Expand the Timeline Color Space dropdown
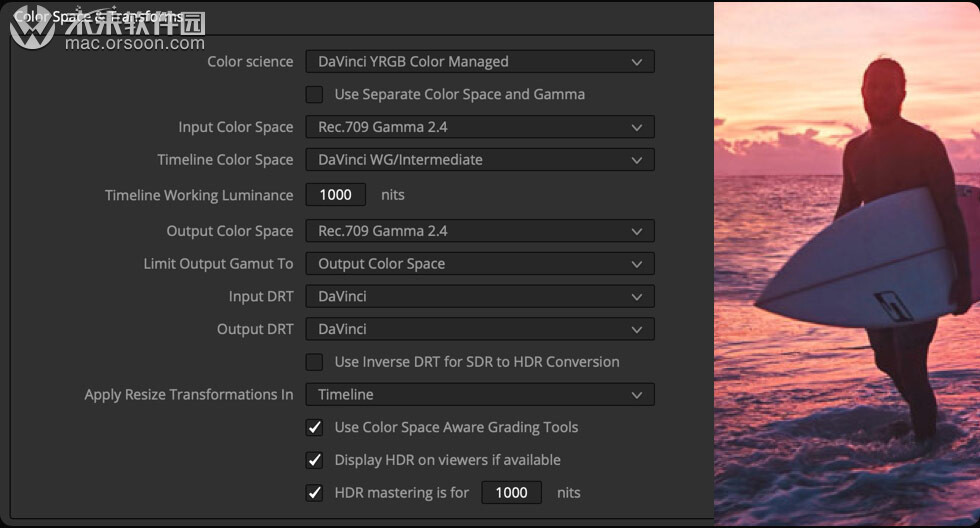Image resolution: width=980 pixels, height=528 pixels. (480, 160)
